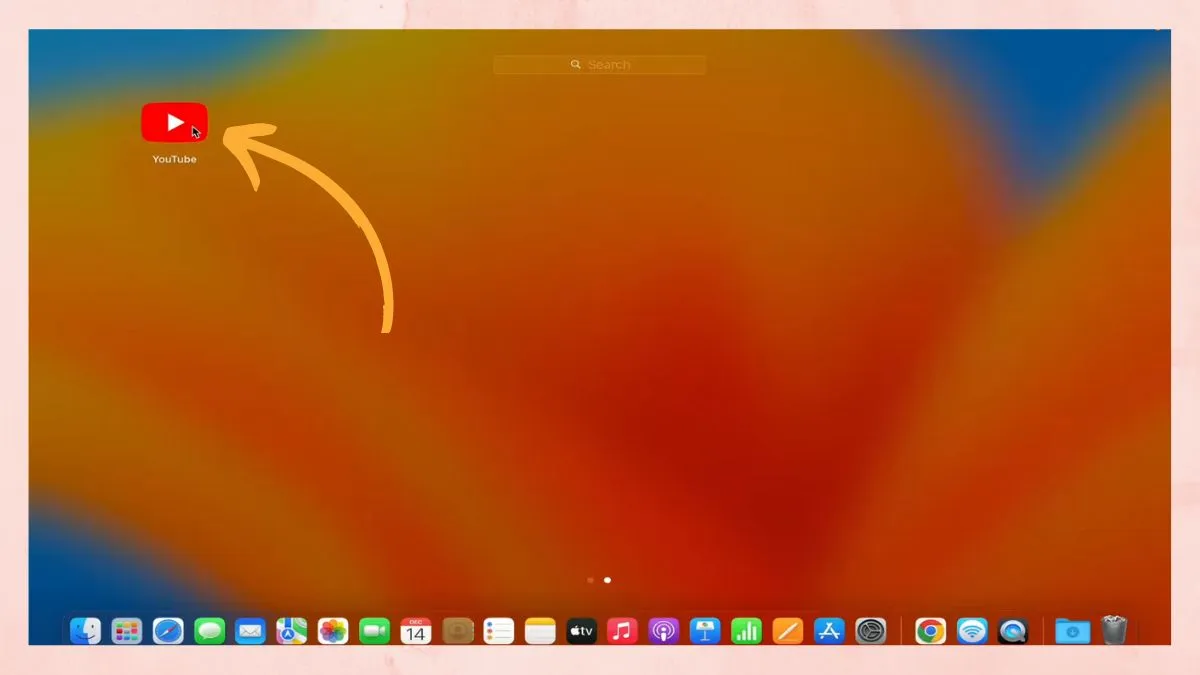The image size is (1200, 675).
Task: Launch the Podcasts app
Action: pos(665,631)
